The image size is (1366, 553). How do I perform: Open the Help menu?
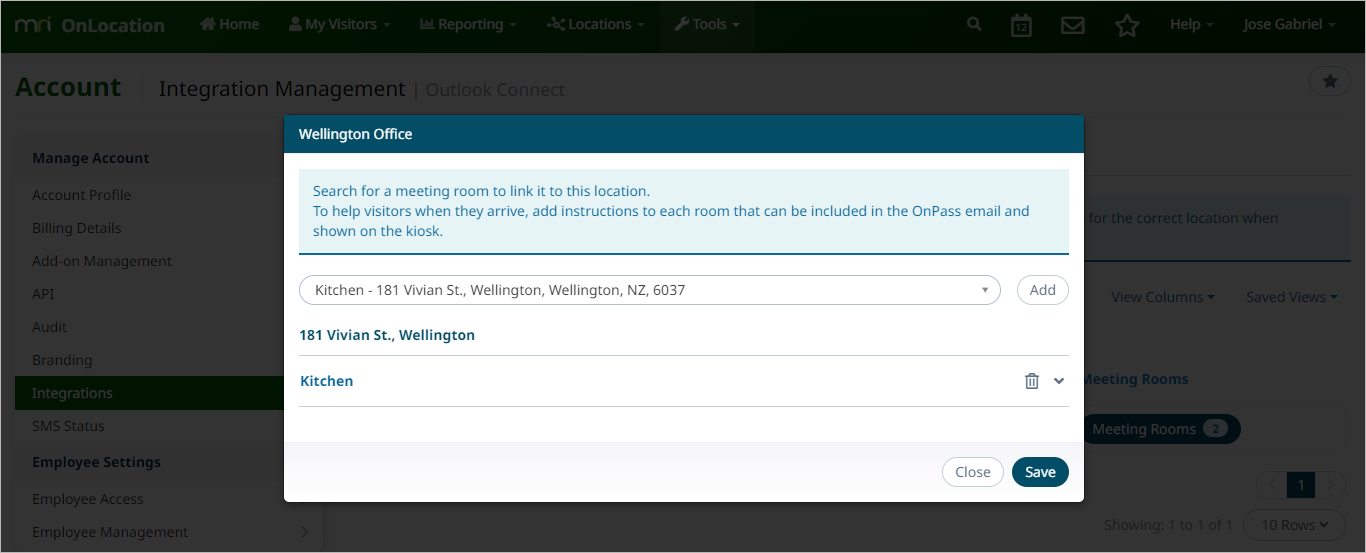click(x=1191, y=25)
